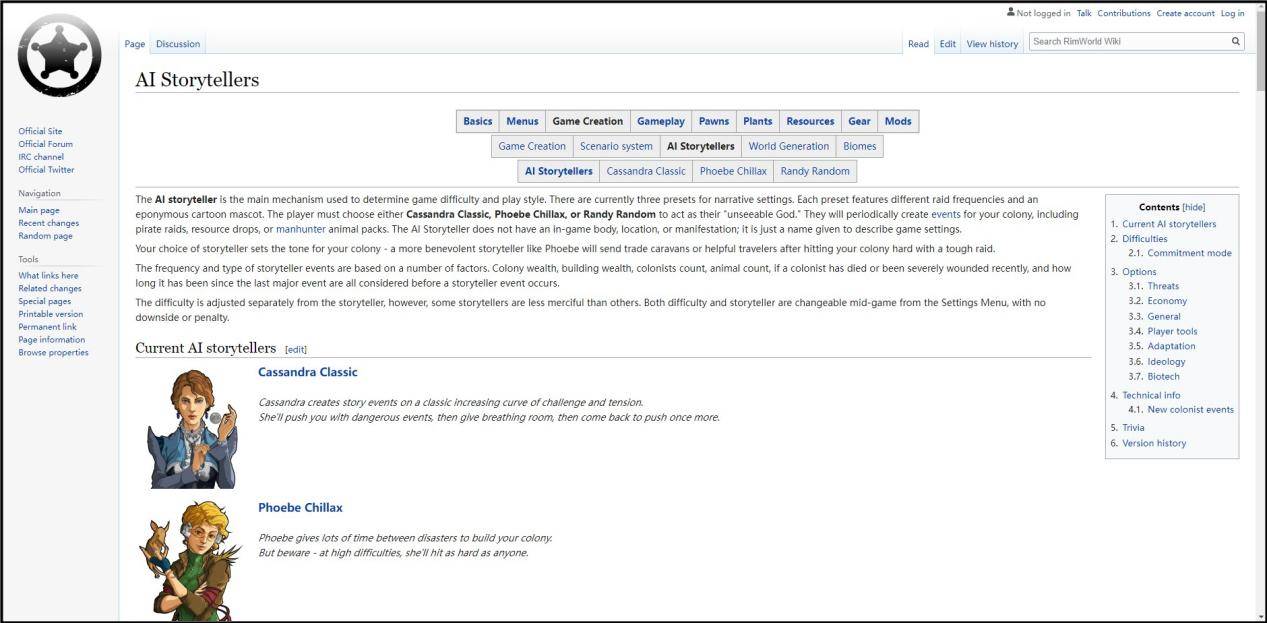Open the Cassandra Classic portrait image

[x=192, y=429]
